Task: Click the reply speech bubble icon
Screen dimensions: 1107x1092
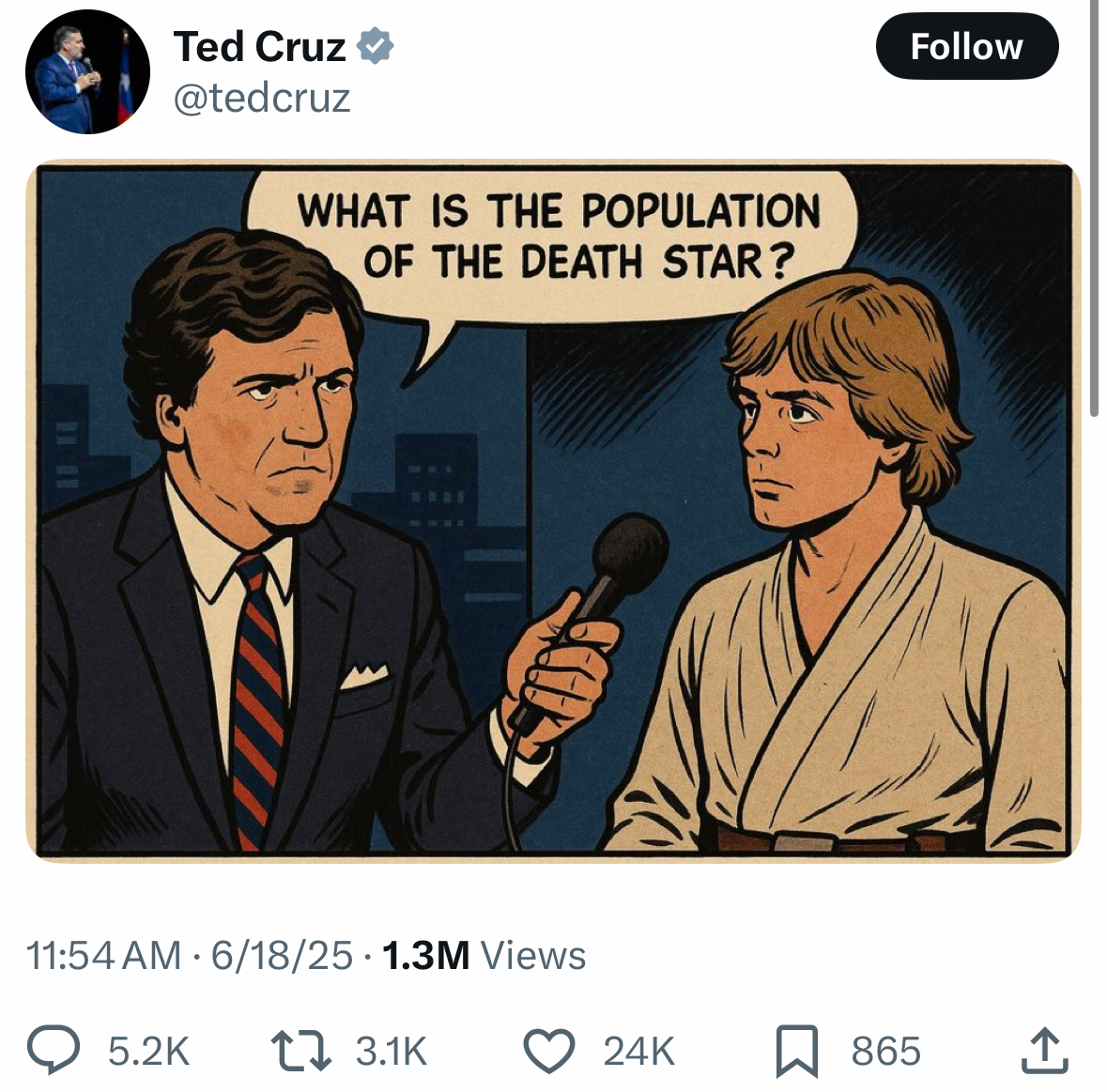Action: (x=54, y=1050)
